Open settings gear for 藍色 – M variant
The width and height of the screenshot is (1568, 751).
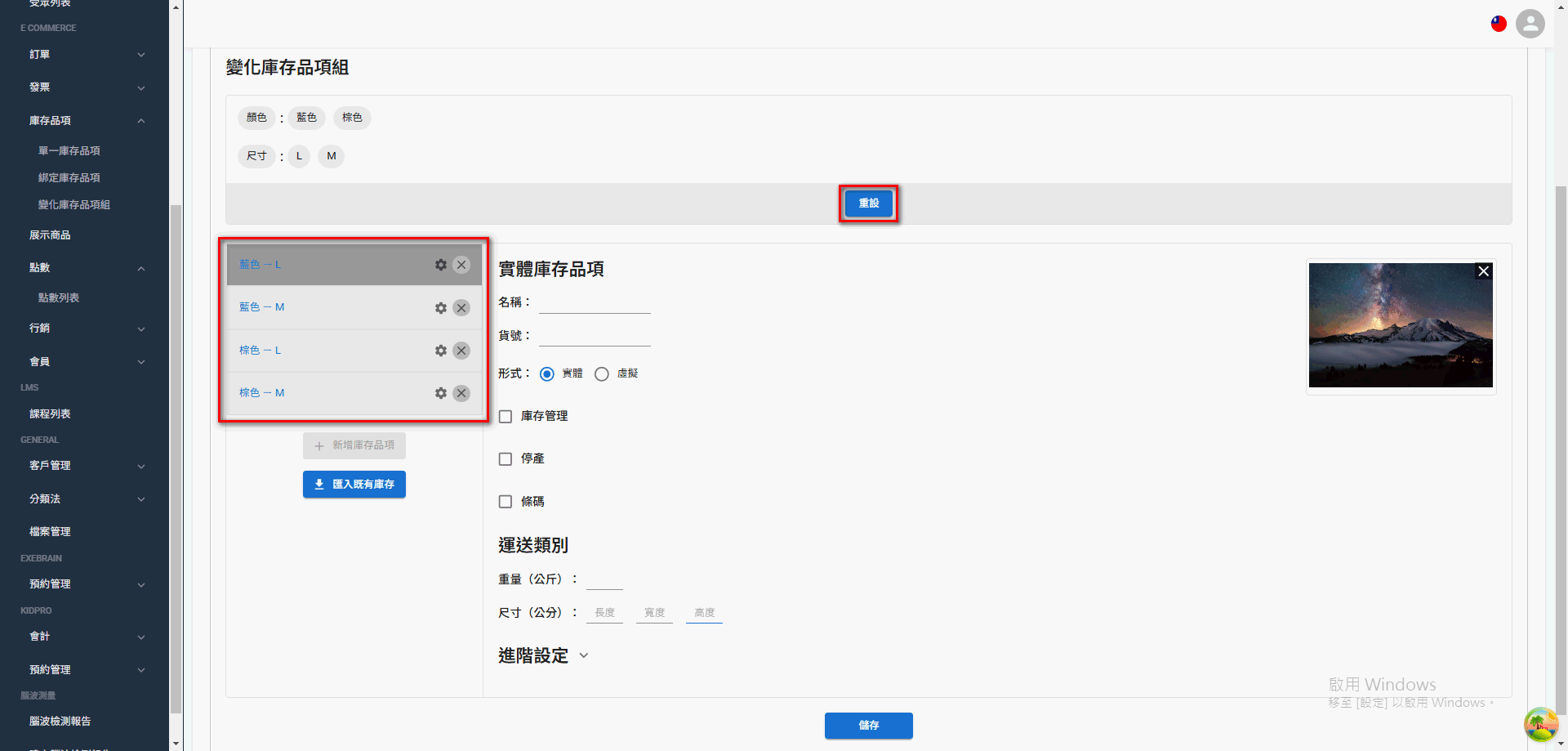click(441, 308)
